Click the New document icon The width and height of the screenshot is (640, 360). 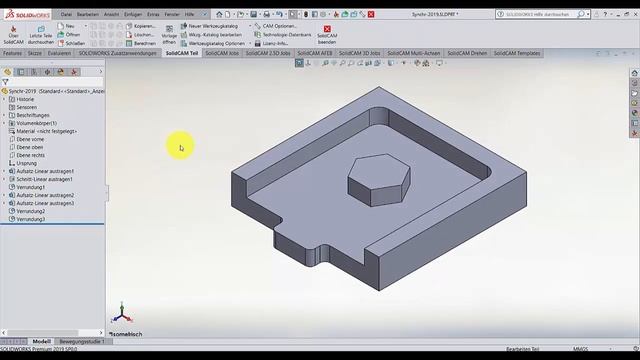(x=228, y=14)
